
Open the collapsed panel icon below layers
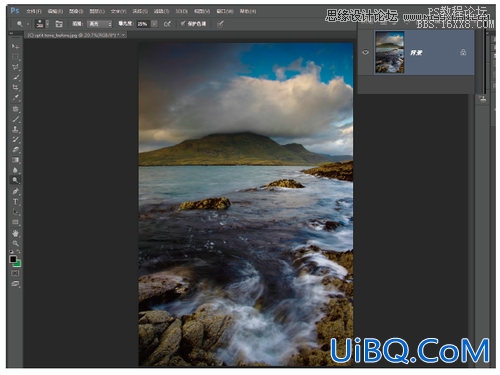482,98
